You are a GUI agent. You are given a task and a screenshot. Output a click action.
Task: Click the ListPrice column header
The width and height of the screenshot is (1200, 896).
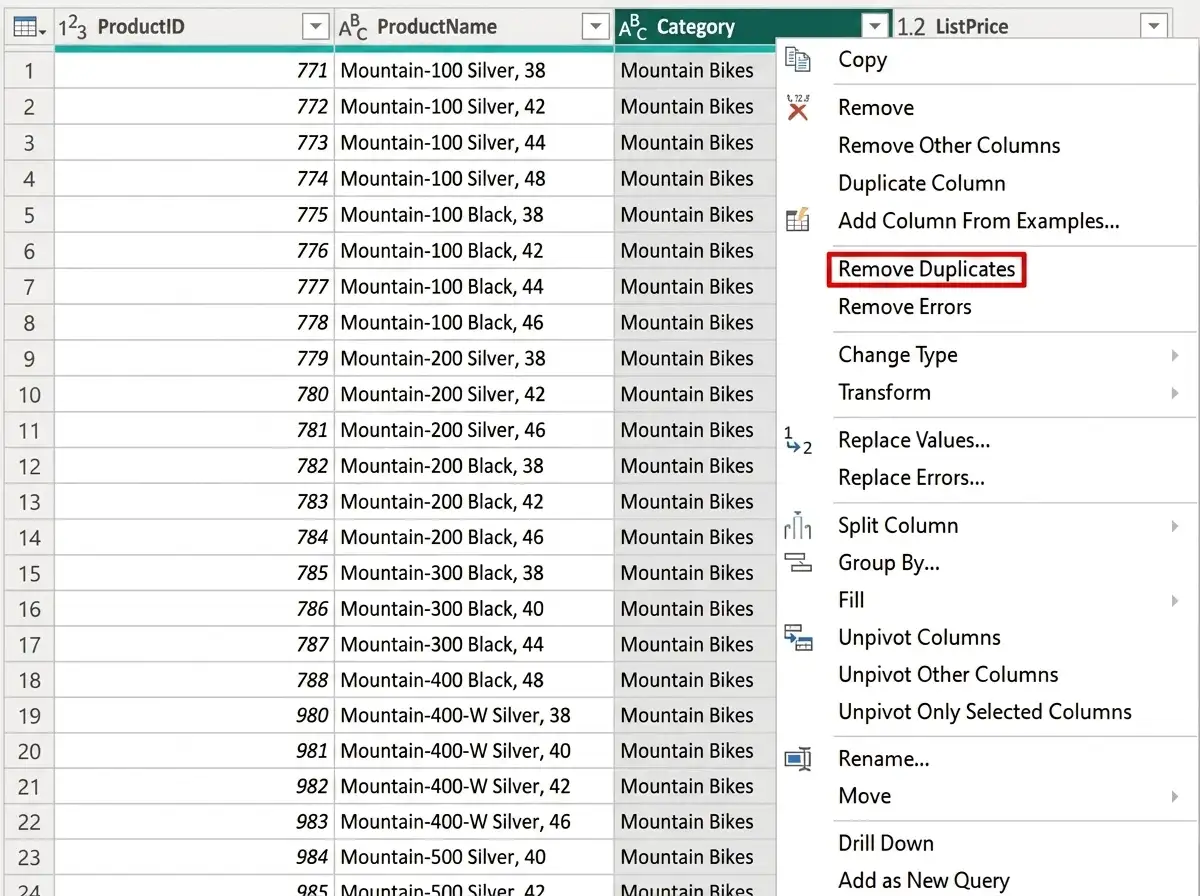pos(1032,27)
